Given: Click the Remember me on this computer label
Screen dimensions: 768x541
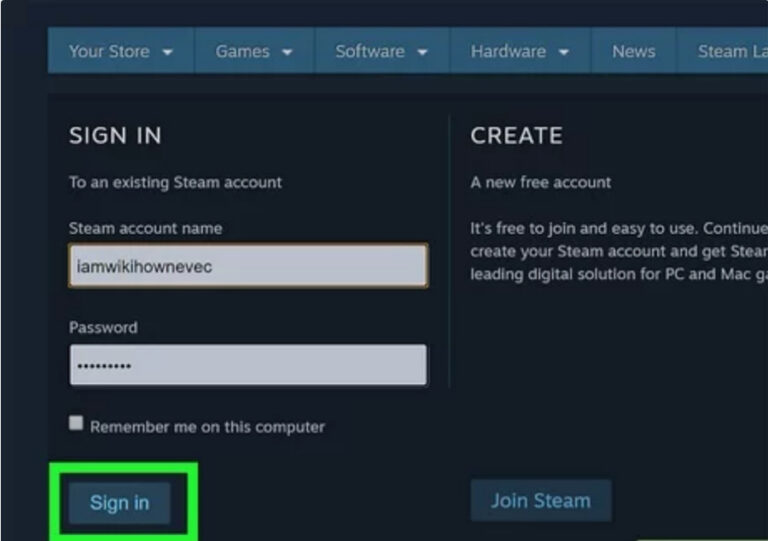Looking at the screenshot, I should [x=207, y=427].
